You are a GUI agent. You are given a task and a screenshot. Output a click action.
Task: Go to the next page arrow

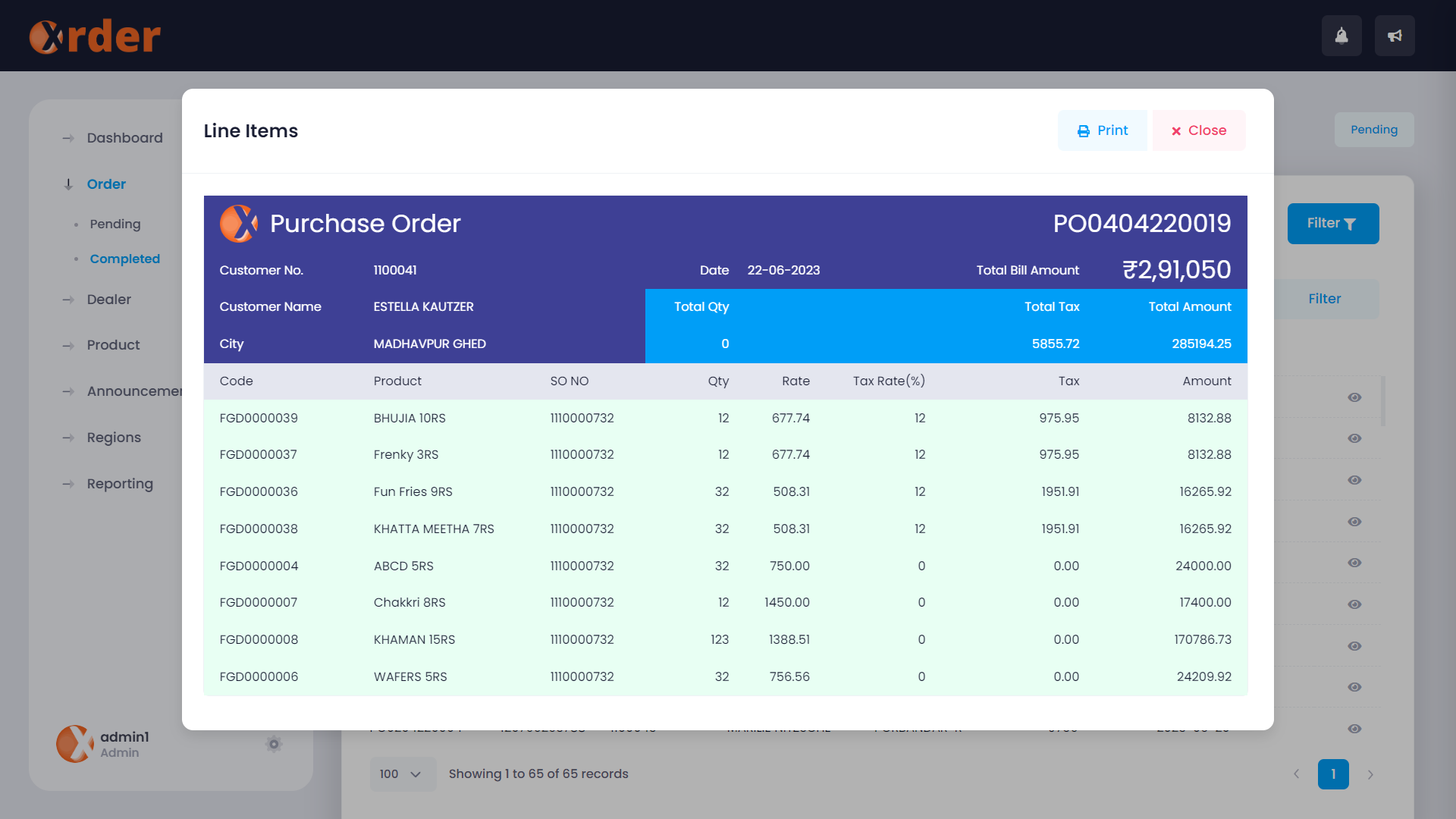(1370, 774)
